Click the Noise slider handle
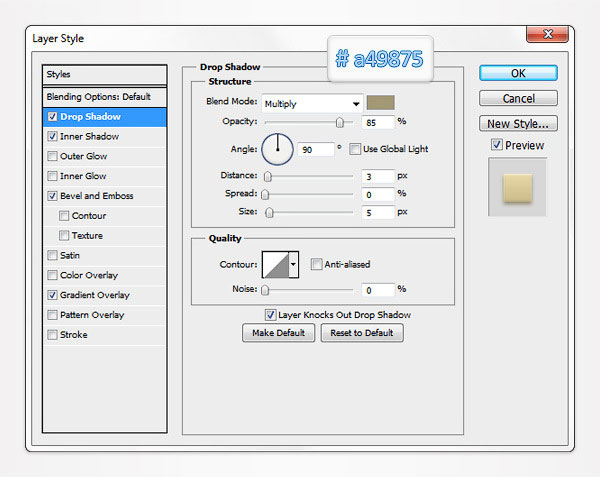Screen dimensions: 600x477 (x=265, y=290)
